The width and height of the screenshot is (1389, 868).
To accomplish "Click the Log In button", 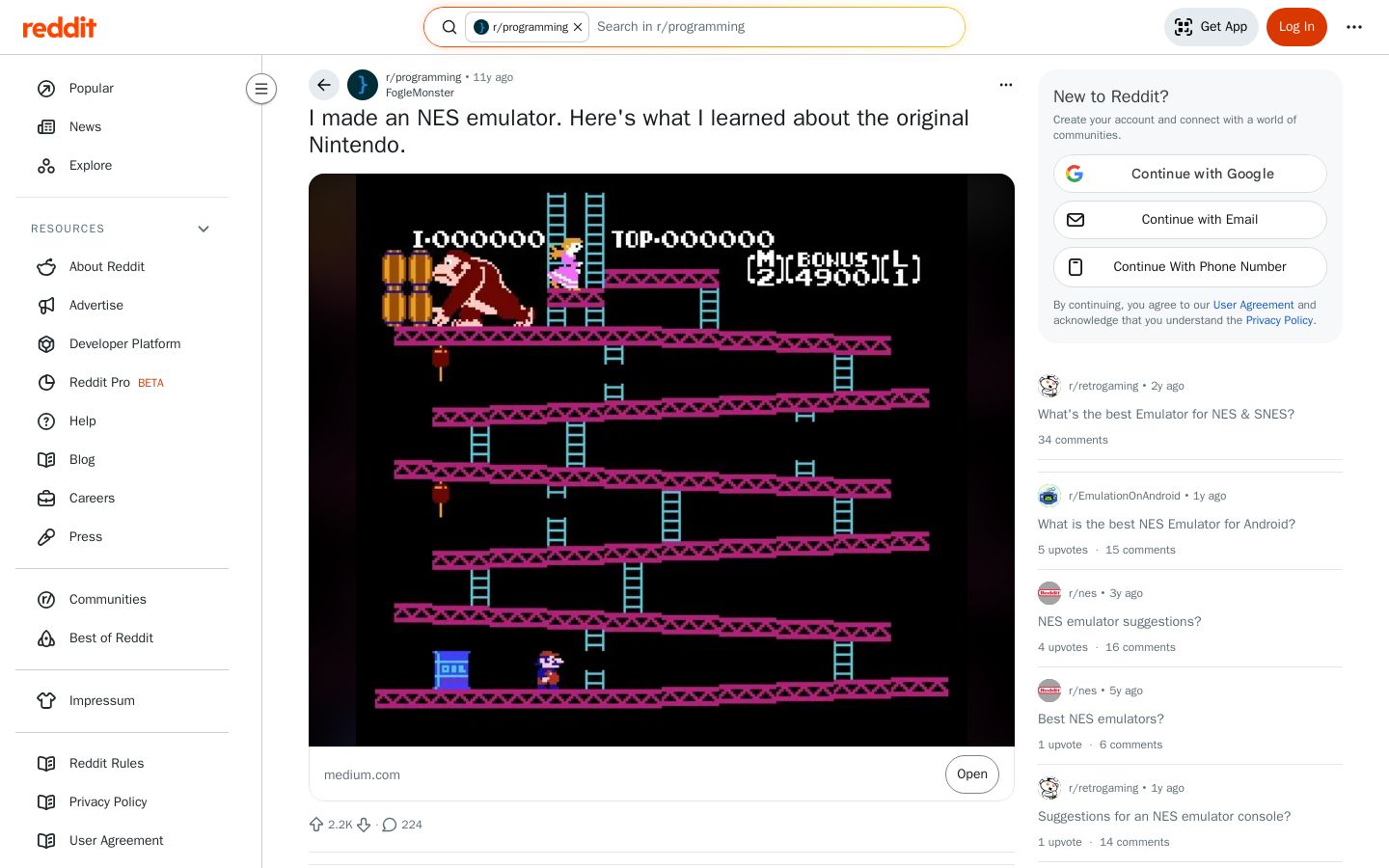I will coord(1296,27).
